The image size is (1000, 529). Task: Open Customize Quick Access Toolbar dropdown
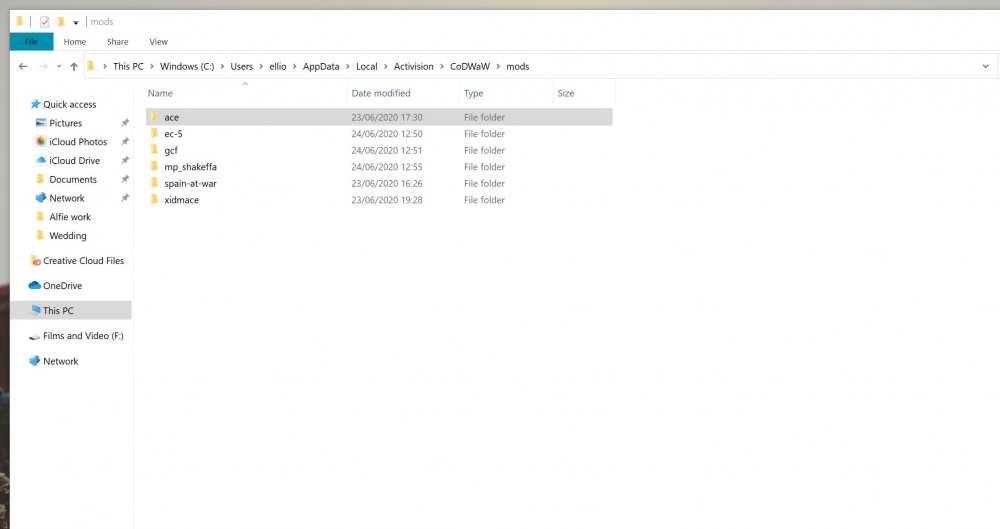click(76, 23)
